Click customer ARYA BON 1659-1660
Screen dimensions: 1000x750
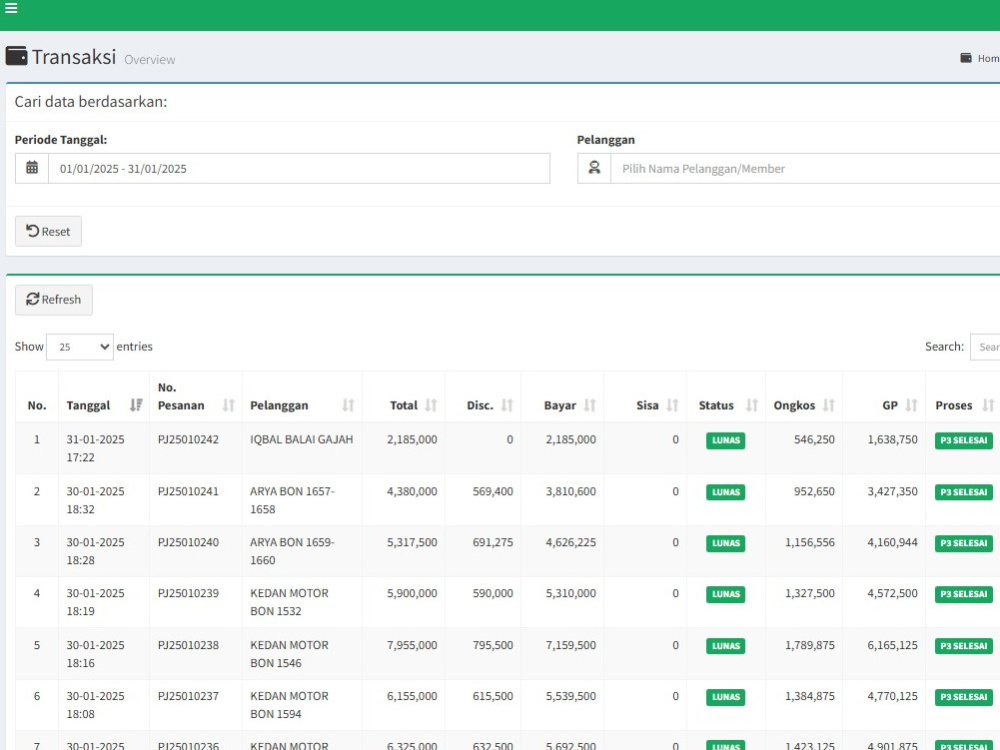pyautogui.click(x=292, y=551)
